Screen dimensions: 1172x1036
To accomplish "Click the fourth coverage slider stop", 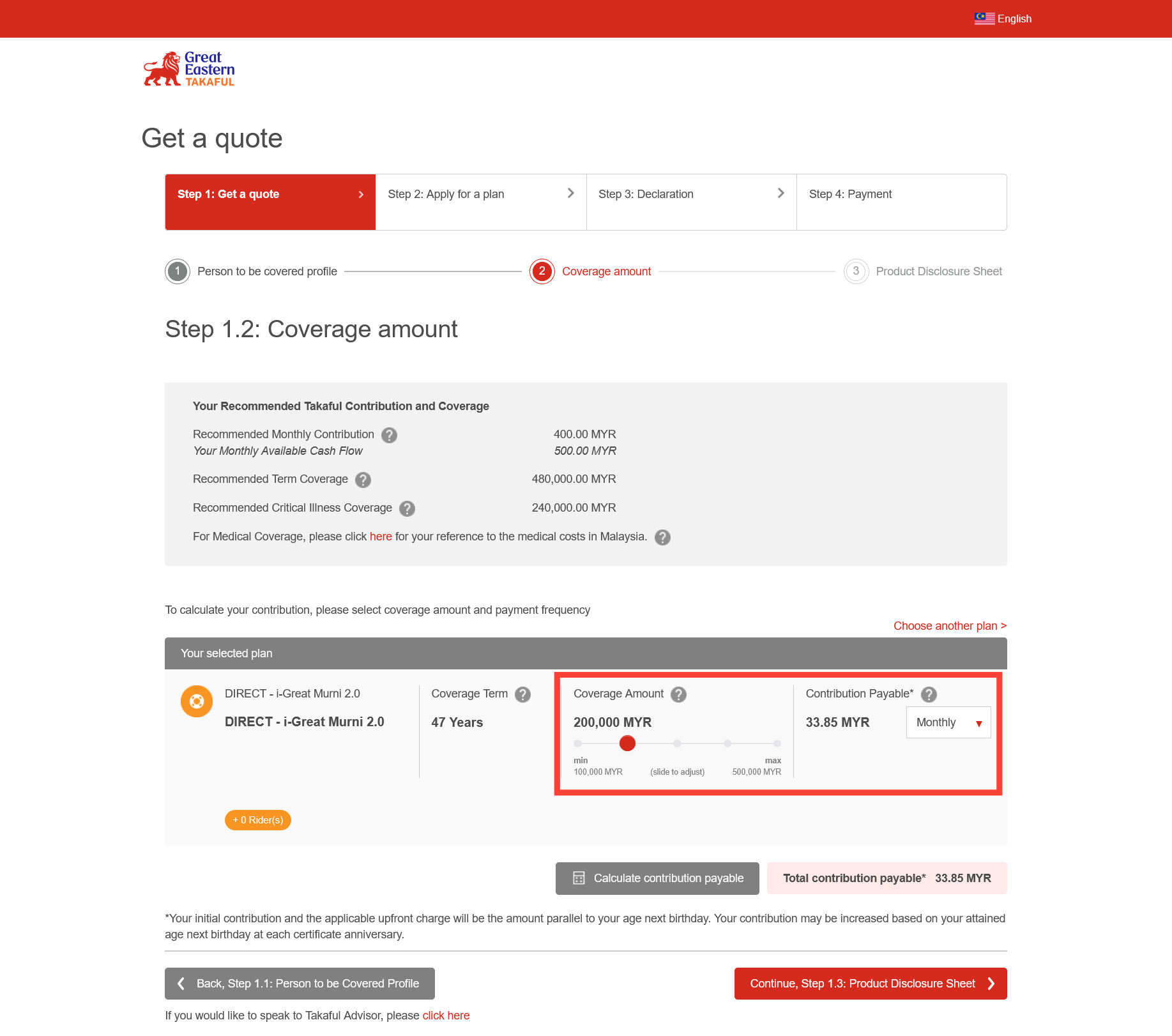I will [727, 743].
